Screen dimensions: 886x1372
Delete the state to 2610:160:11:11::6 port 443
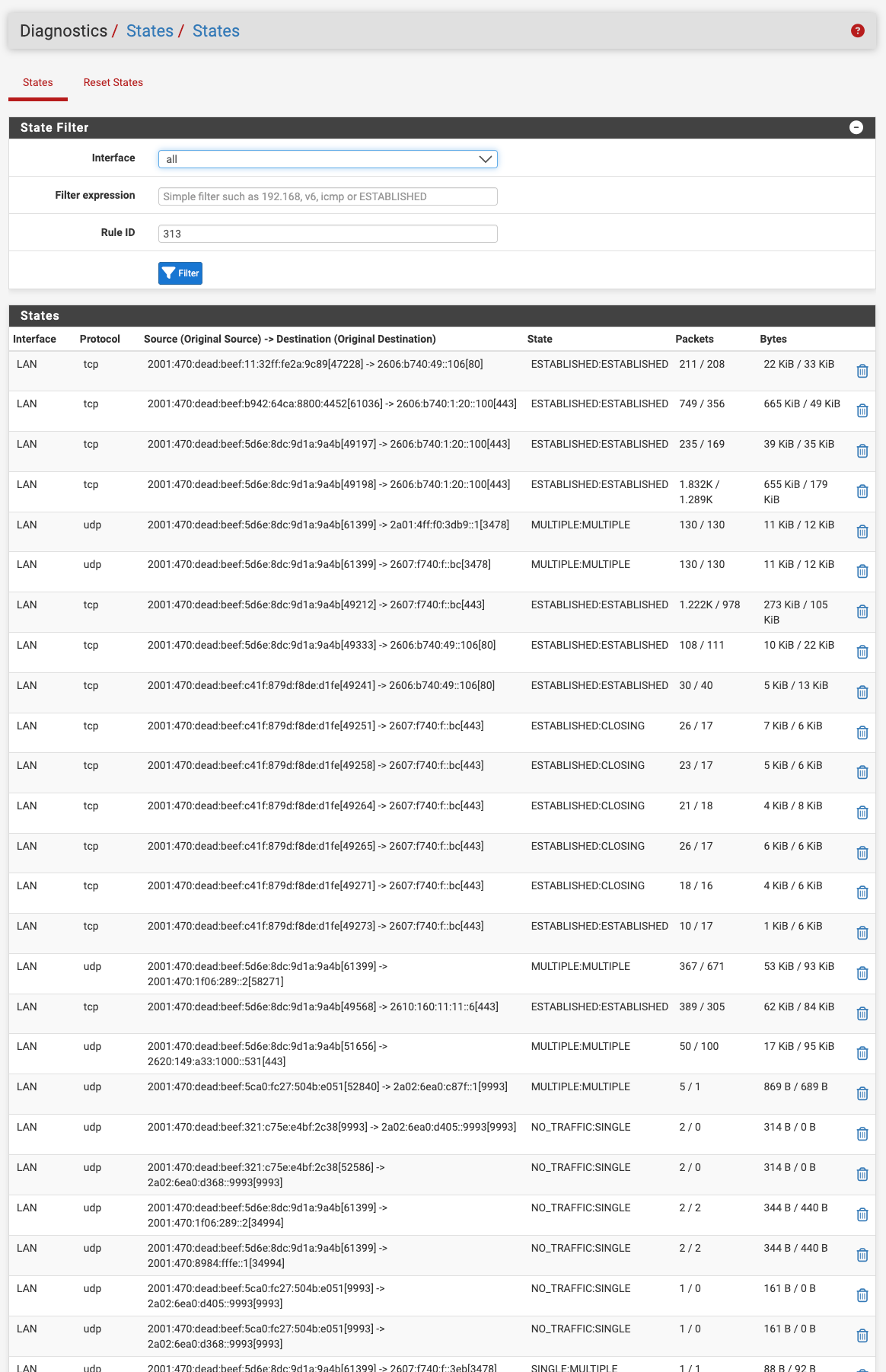point(862,1013)
